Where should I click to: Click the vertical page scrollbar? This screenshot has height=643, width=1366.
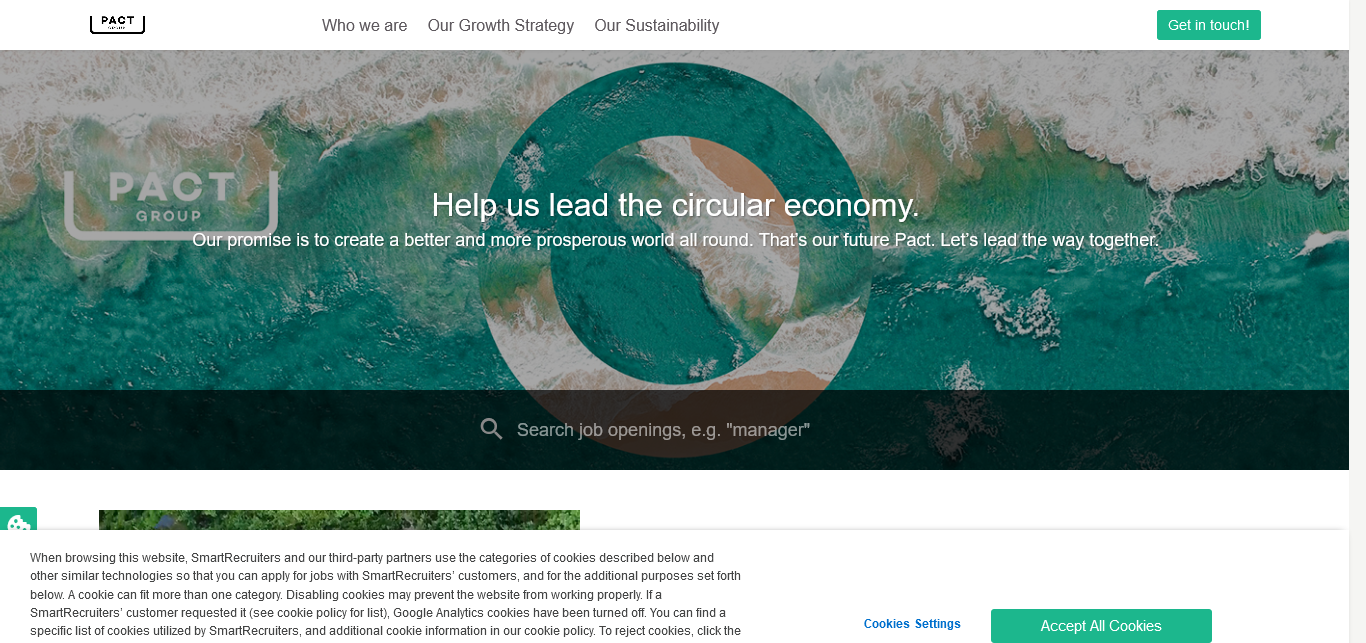[x=1357, y=321]
